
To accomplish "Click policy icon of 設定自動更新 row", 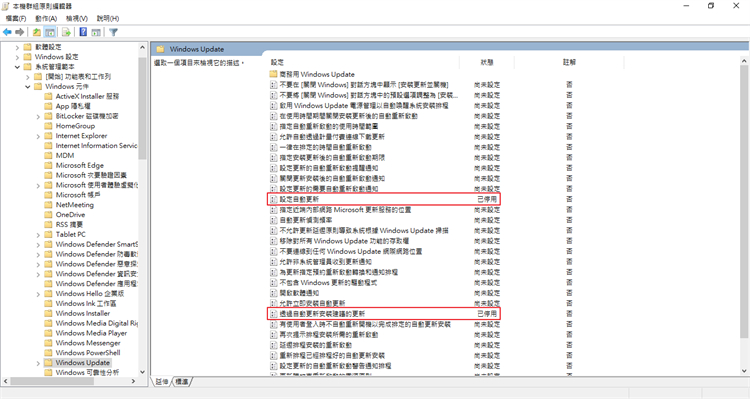I will (274, 199).
